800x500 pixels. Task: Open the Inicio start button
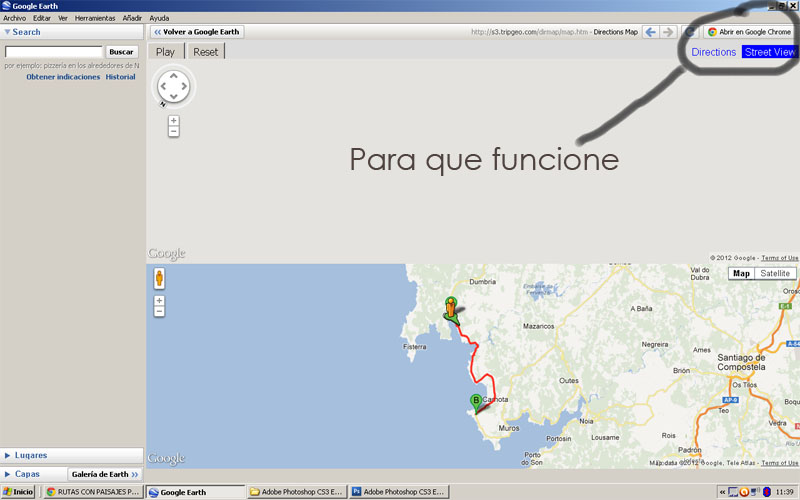[19, 492]
